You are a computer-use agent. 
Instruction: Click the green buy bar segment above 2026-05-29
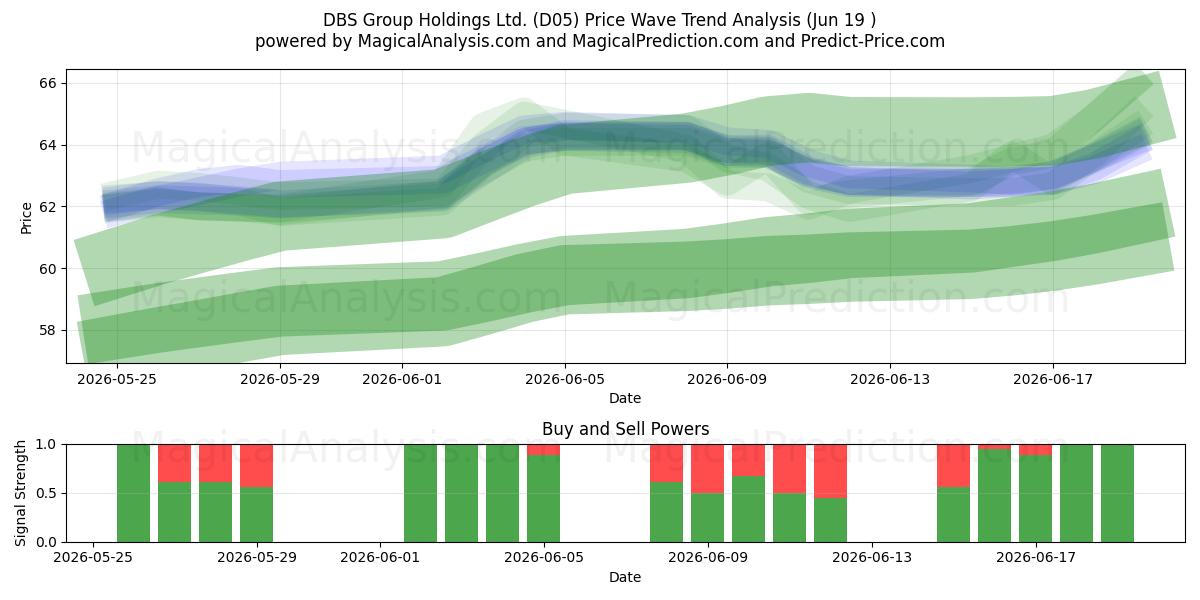pos(257,515)
